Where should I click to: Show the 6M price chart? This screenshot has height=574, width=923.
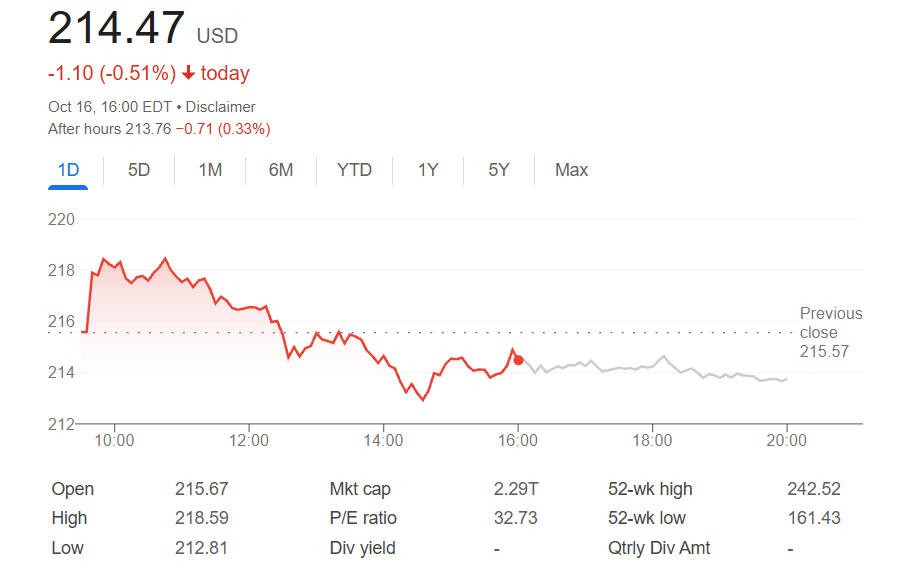[x=281, y=170]
